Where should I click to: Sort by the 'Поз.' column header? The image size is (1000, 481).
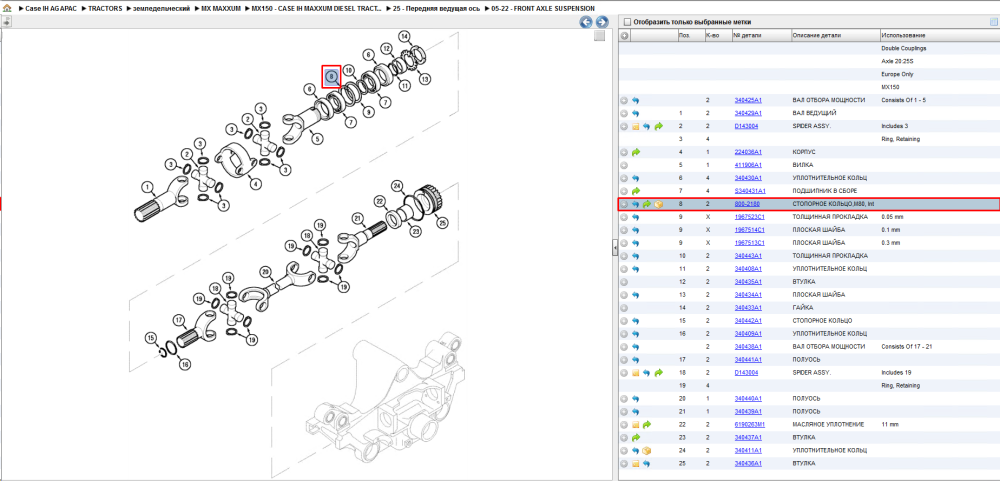pos(691,36)
